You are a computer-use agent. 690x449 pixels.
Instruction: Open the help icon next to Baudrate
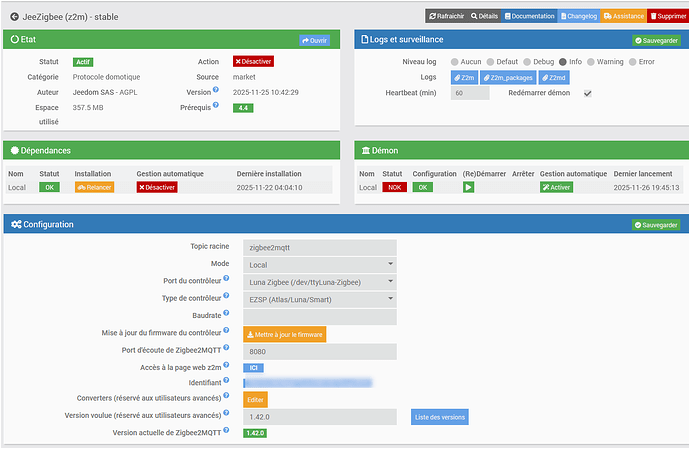(x=226, y=313)
